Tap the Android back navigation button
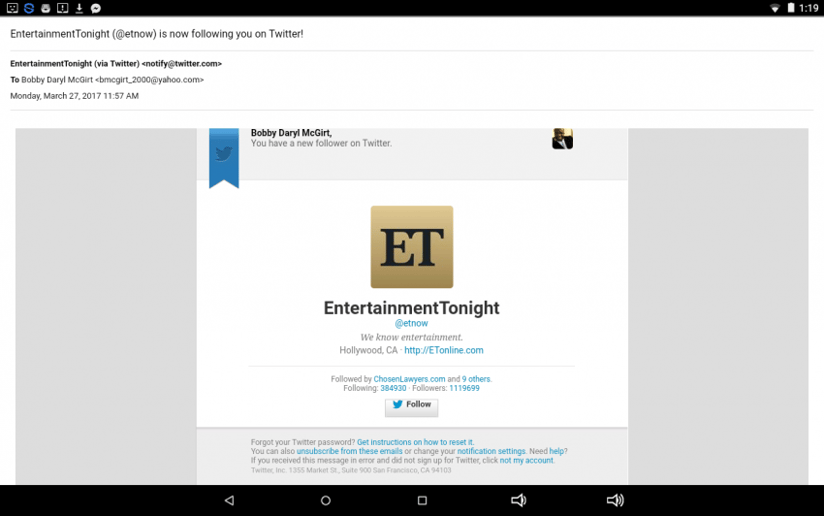824x516 pixels. pos(229,500)
